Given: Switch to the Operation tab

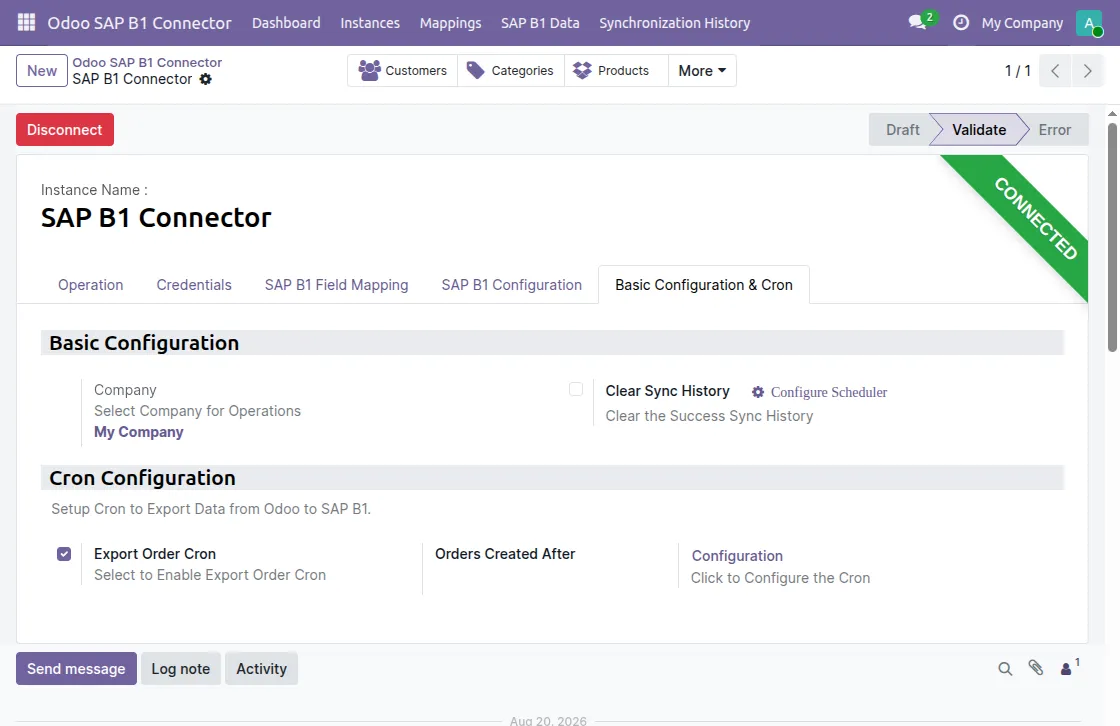Looking at the screenshot, I should click(x=91, y=285).
